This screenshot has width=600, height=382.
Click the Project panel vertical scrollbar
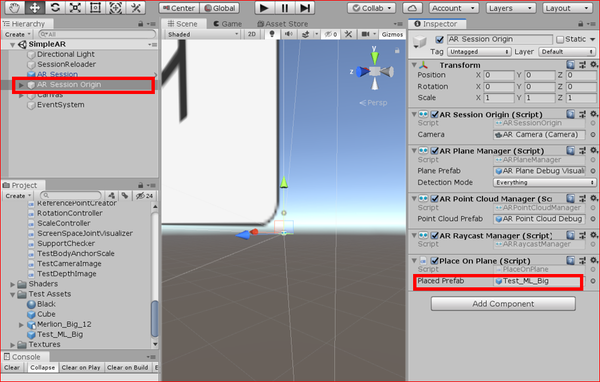(155, 276)
